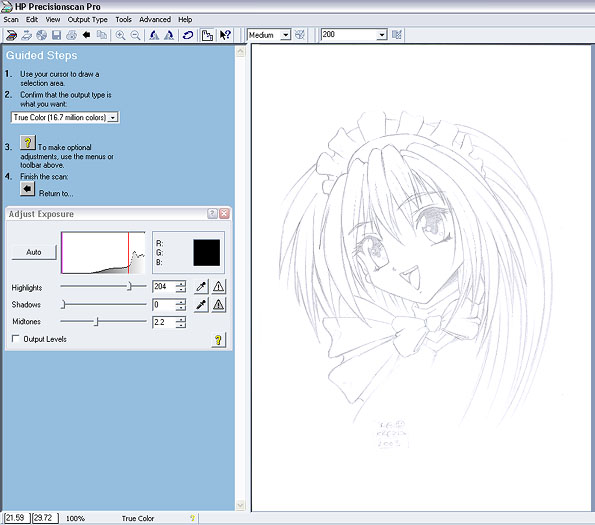Open the Output Type menu
Screen dimensions: 595x525
point(87,20)
